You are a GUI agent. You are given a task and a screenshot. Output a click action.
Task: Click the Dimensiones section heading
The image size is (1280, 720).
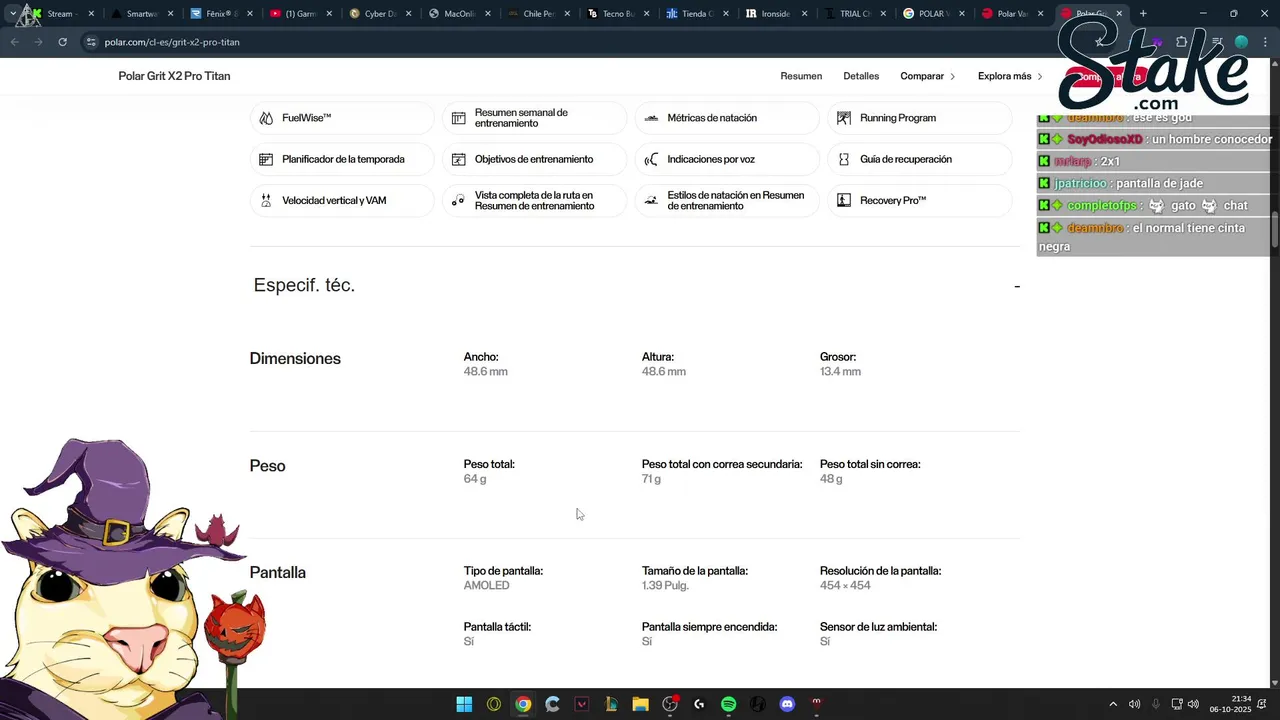click(295, 359)
